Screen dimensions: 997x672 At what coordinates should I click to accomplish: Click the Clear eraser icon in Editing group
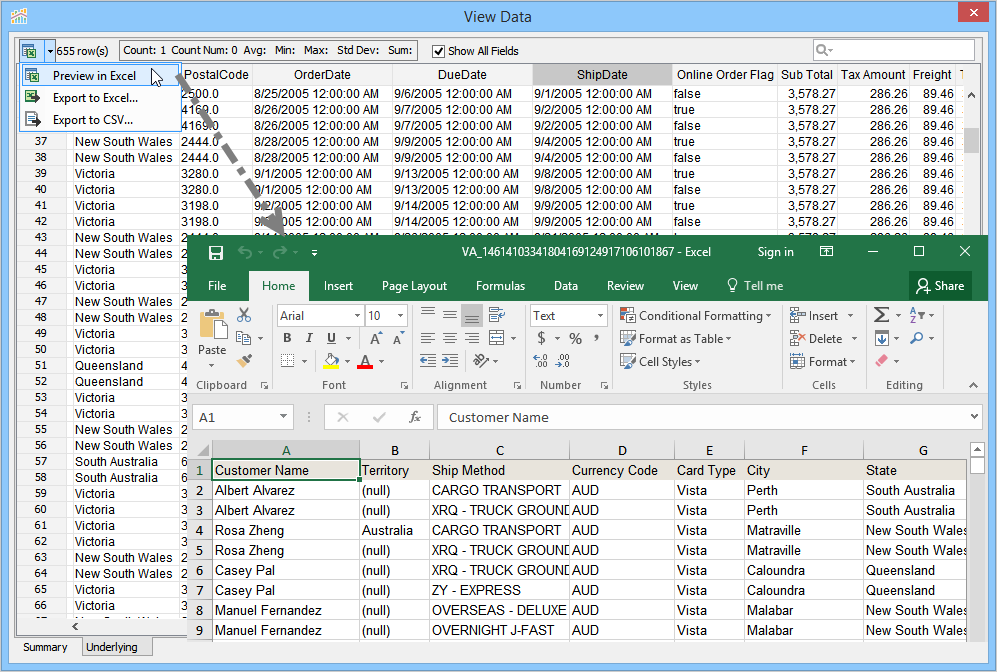(881, 360)
